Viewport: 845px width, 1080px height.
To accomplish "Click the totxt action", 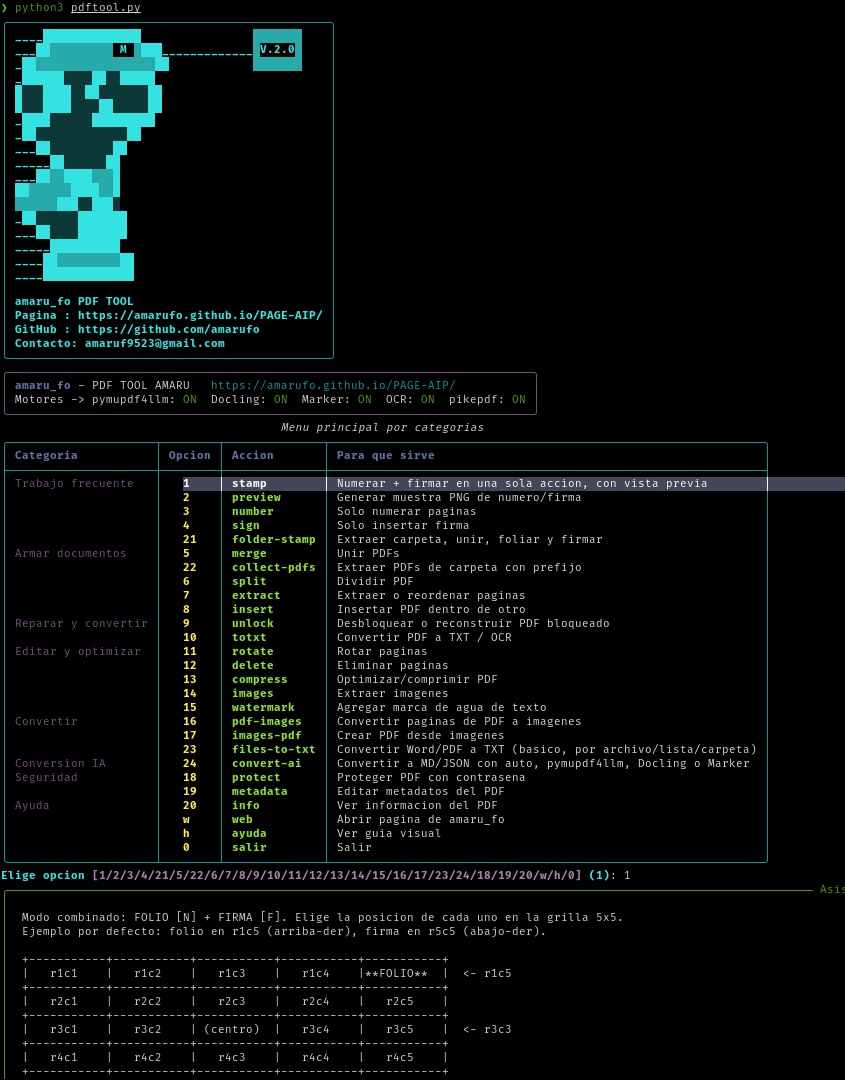I will pos(249,637).
